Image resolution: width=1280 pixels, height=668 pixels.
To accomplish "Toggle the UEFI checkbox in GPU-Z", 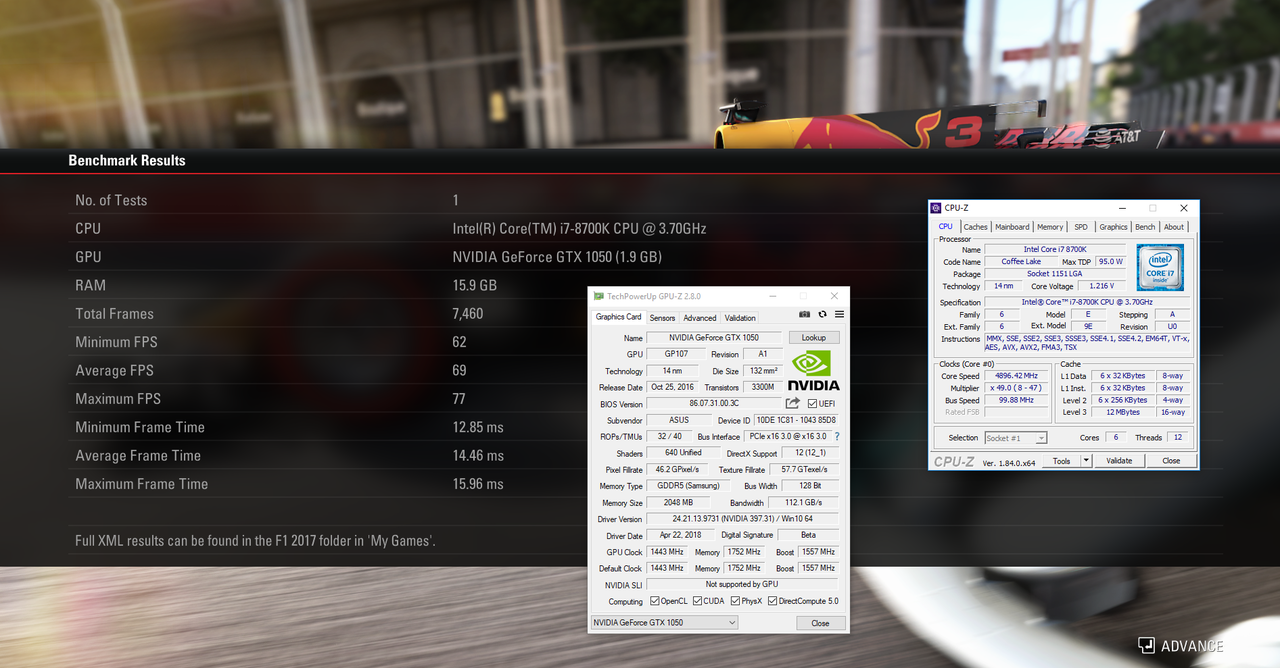I will click(813, 404).
